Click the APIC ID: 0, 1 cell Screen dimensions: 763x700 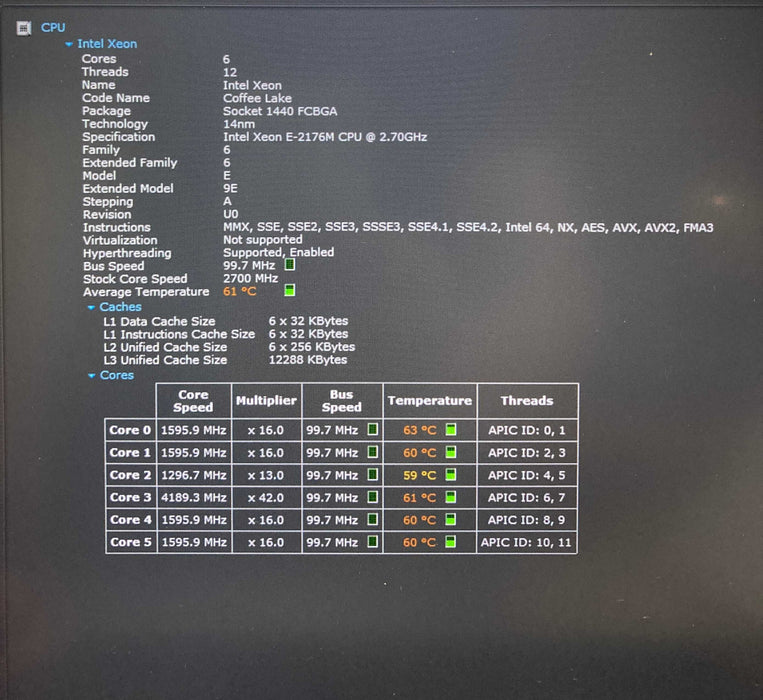[527, 430]
